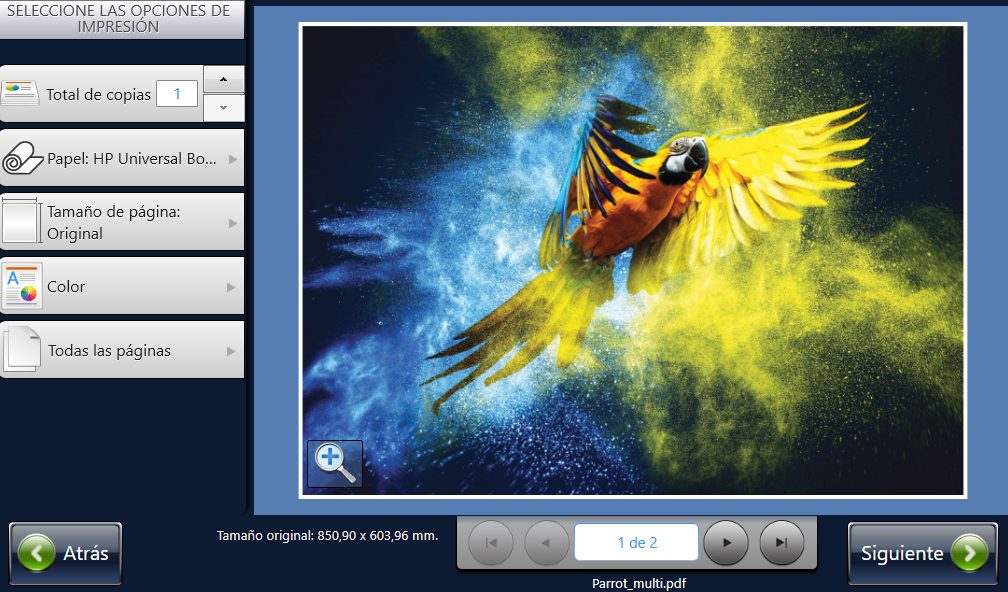Expand arrow on Color row
Image resolution: width=1008 pixels, height=592 pixels.
click(231, 287)
